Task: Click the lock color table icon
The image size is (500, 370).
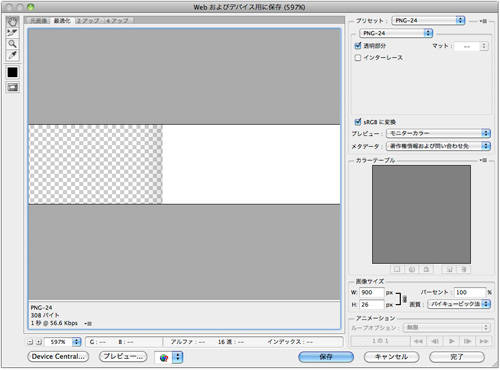Action: pos(426,269)
